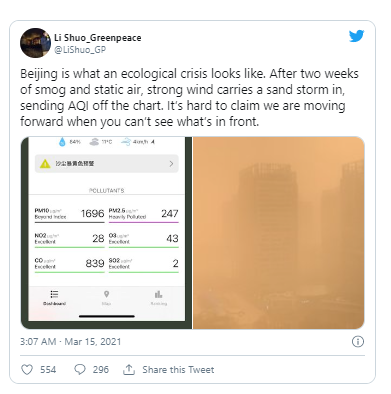Open the tweet info circle icon
Viewport: 391px width, 394px height.
[x=358, y=342]
